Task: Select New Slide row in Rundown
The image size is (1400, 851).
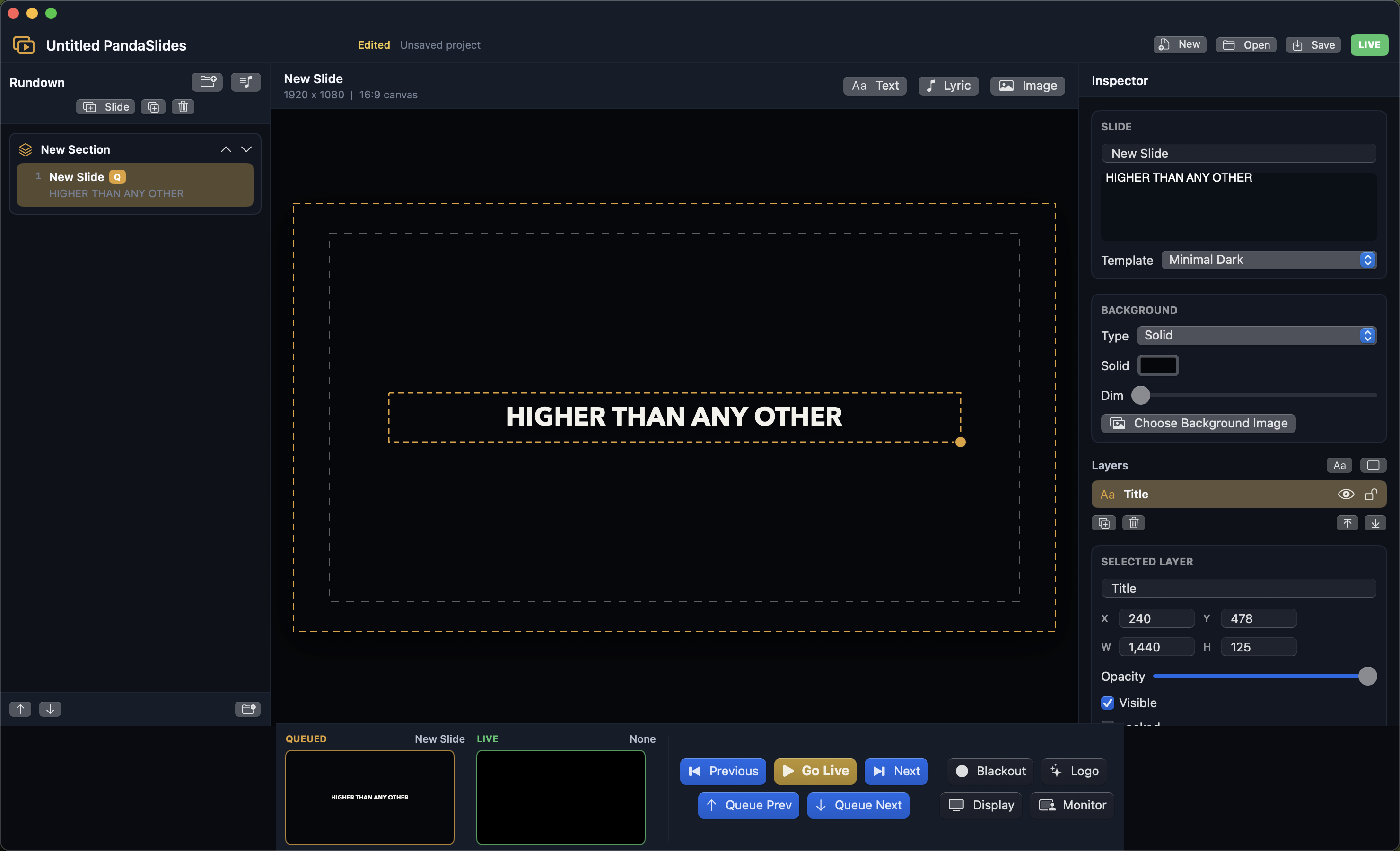Action: pos(135,185)
